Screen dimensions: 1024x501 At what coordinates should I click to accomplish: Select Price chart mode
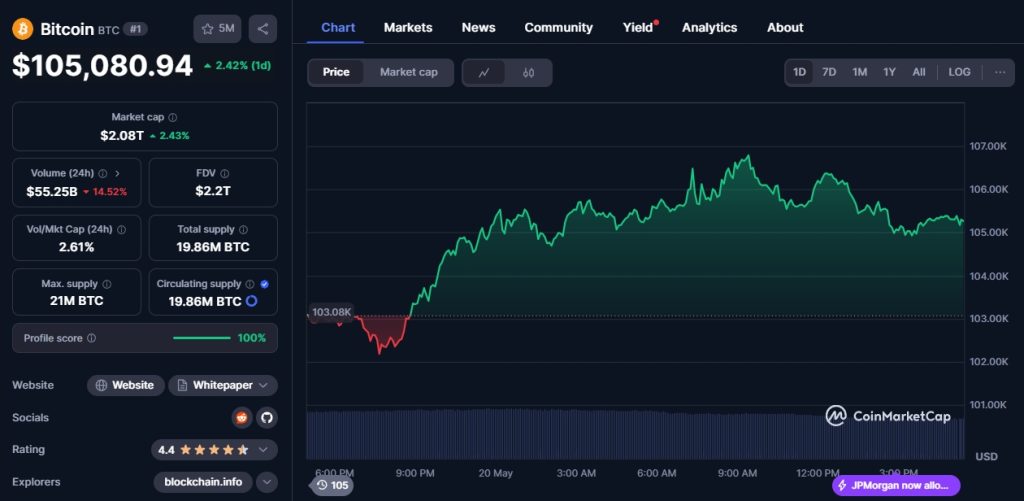336,73
